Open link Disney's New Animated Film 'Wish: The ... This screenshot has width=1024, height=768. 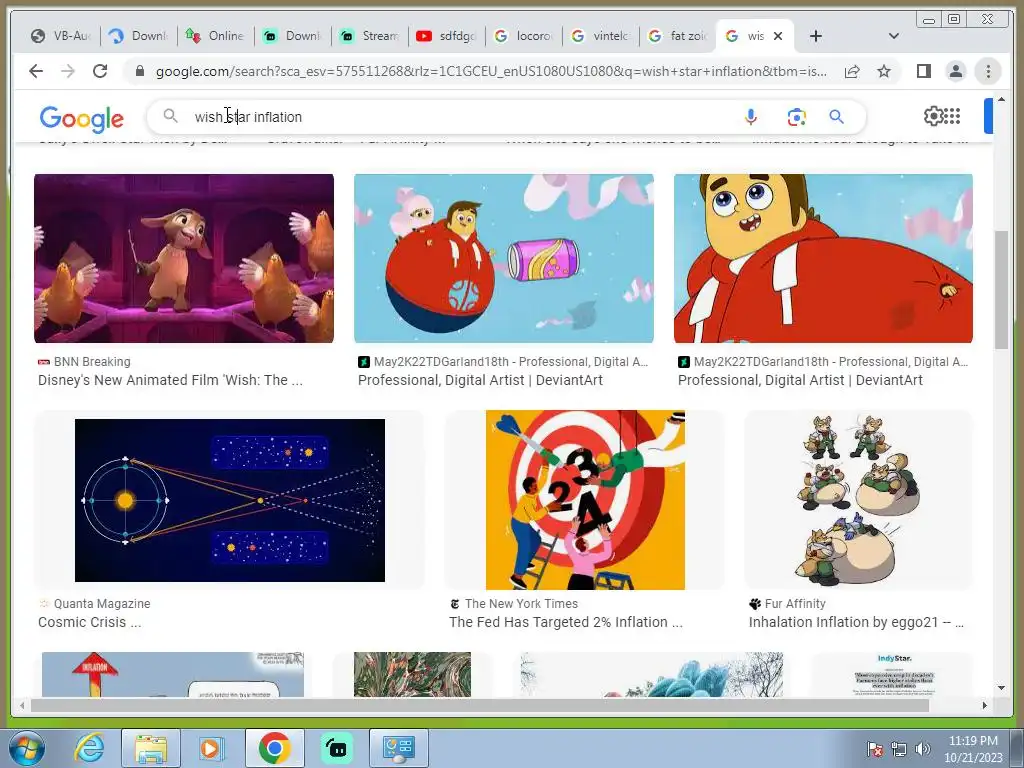[170, 380]
